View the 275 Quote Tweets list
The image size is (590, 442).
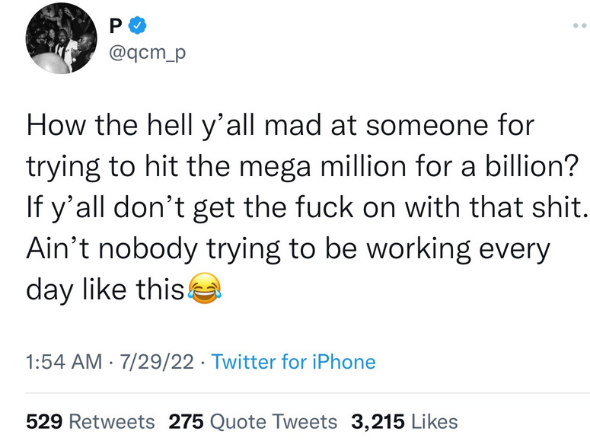(x=252, y=421)
